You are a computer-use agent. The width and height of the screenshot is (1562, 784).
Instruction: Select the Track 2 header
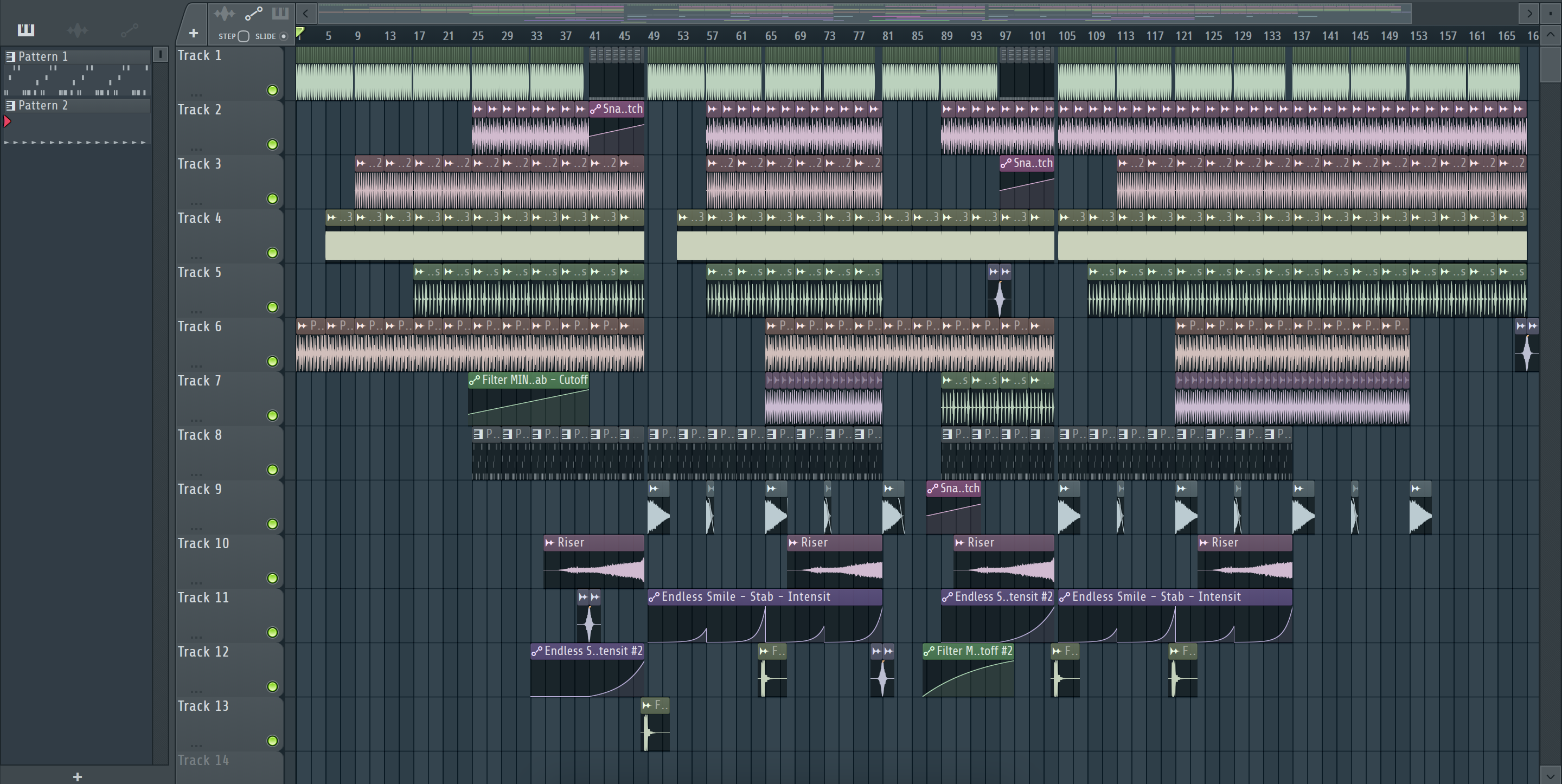point(229,127)
